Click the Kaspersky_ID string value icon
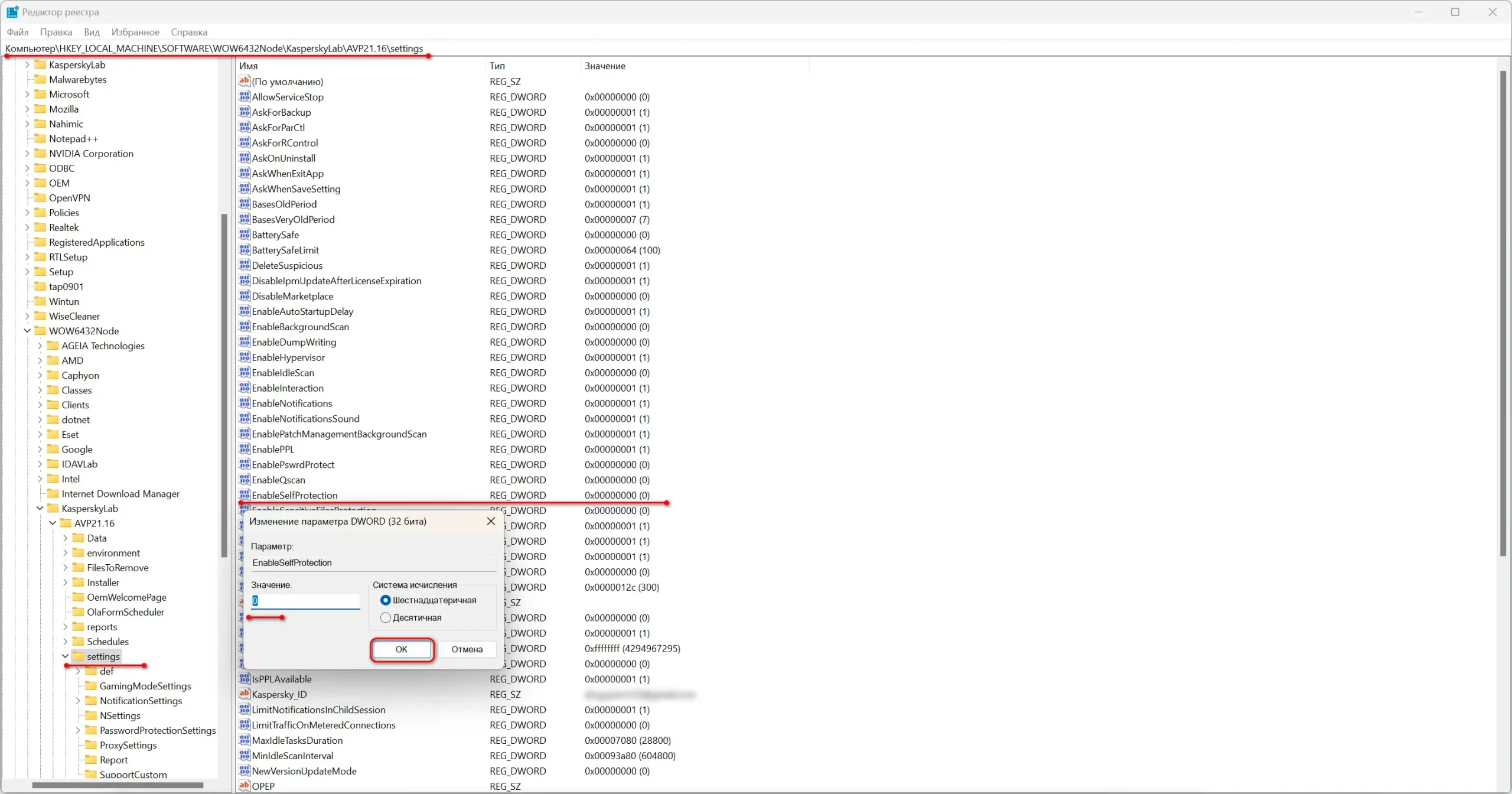Screen dimensions: 1512x794 (245, 694)
